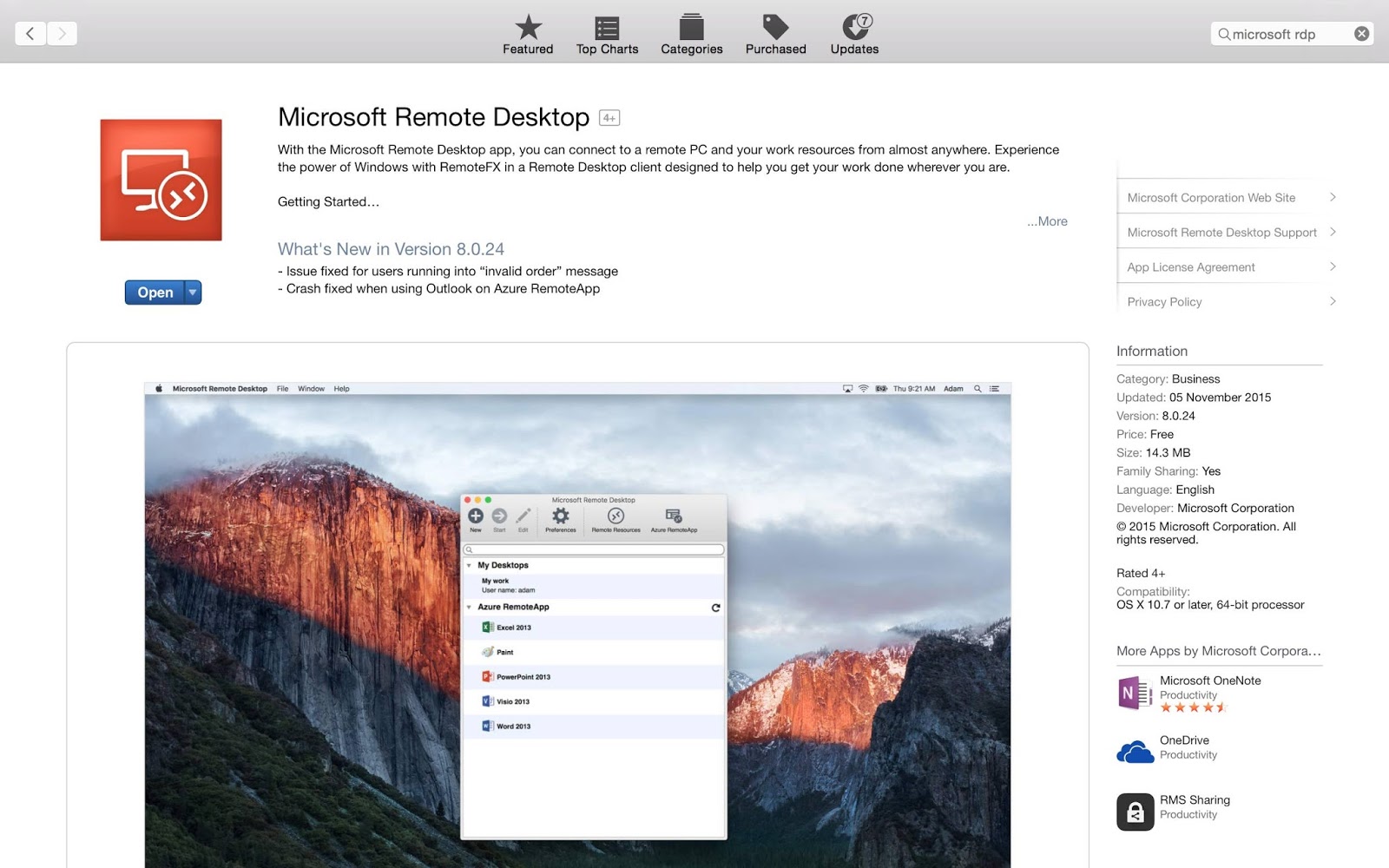Click Help menu in screenshot menu bar
Image resolution: width=1389 pixels, height=868 pixels.
tap(341, 389)
